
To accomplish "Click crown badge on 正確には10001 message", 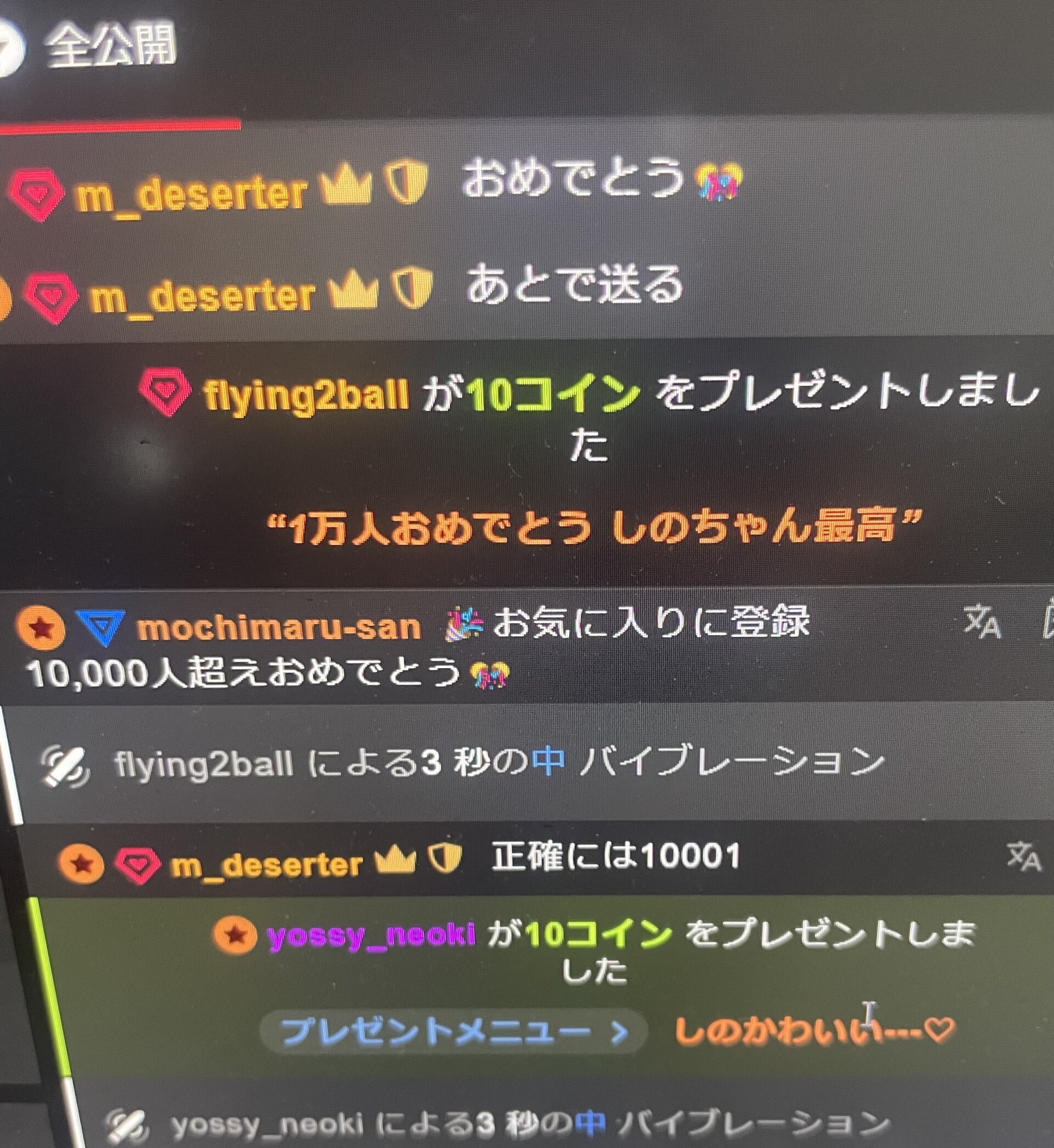I will tap(395, 859).
